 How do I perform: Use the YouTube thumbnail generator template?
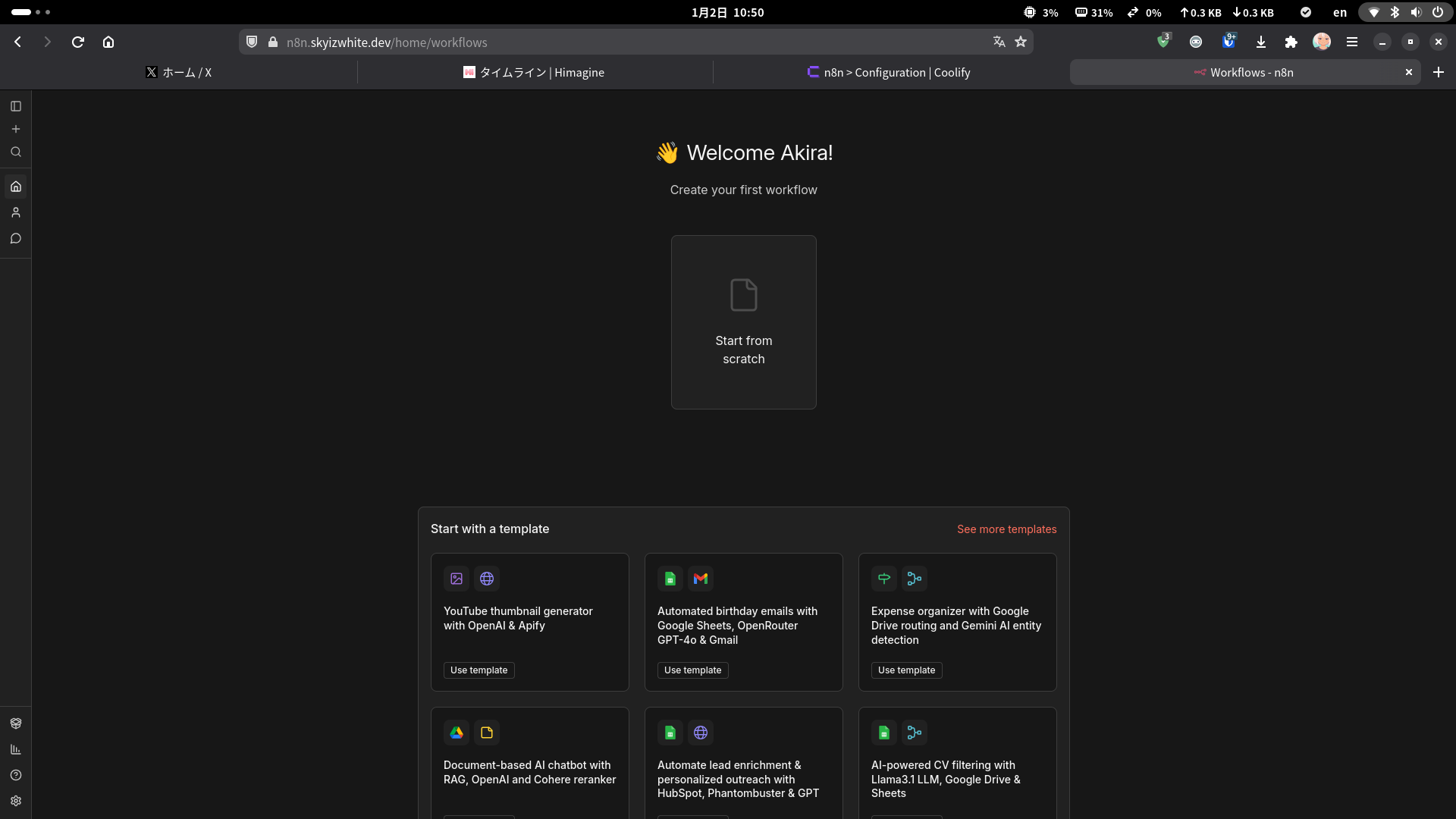[x=479, y=670]
